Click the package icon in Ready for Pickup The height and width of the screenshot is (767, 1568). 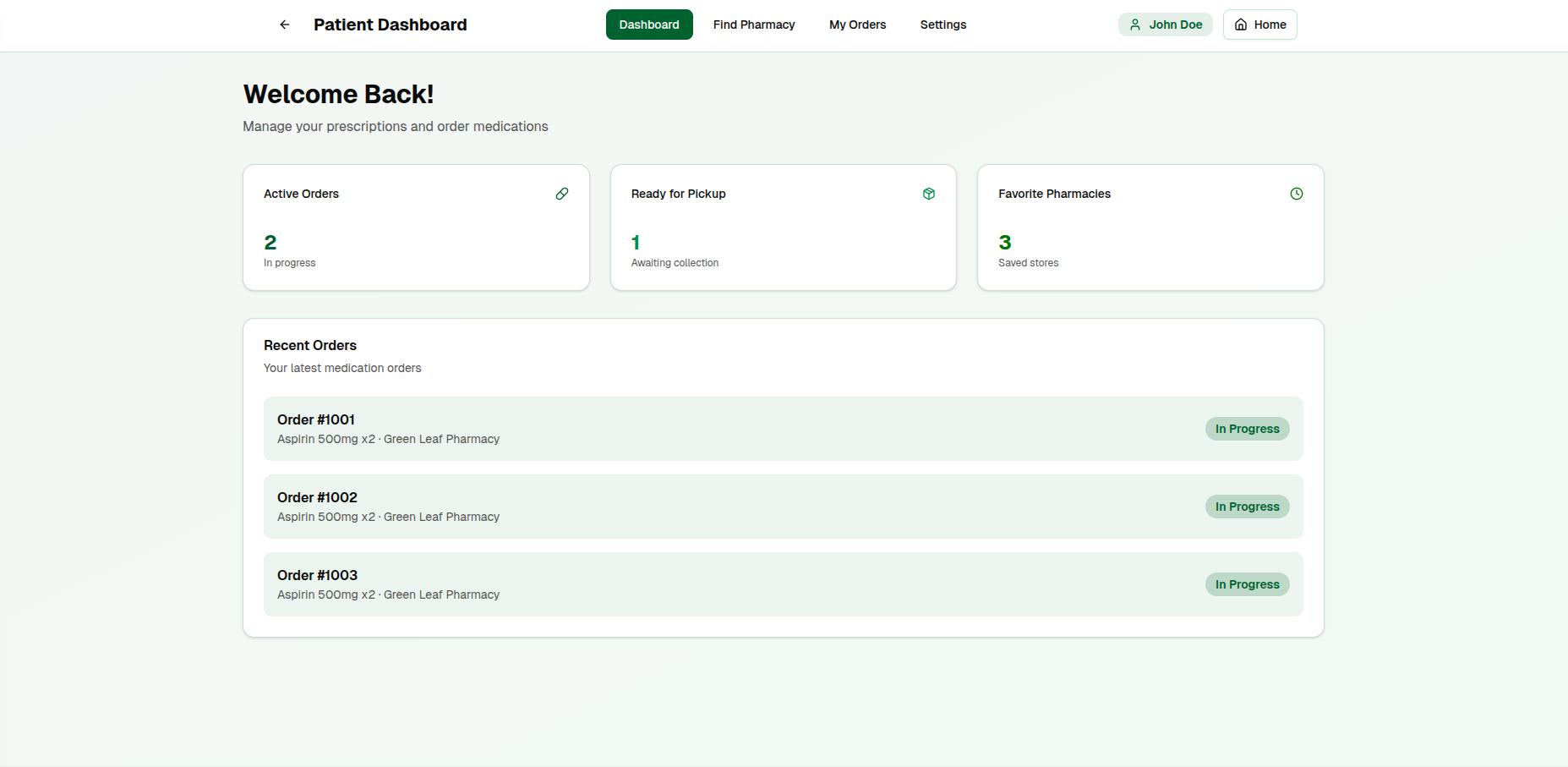[x=929, y=194]
